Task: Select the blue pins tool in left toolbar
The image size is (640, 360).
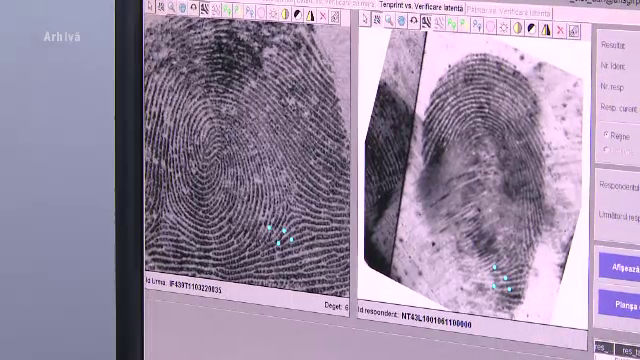Action: tap(249, 12)
